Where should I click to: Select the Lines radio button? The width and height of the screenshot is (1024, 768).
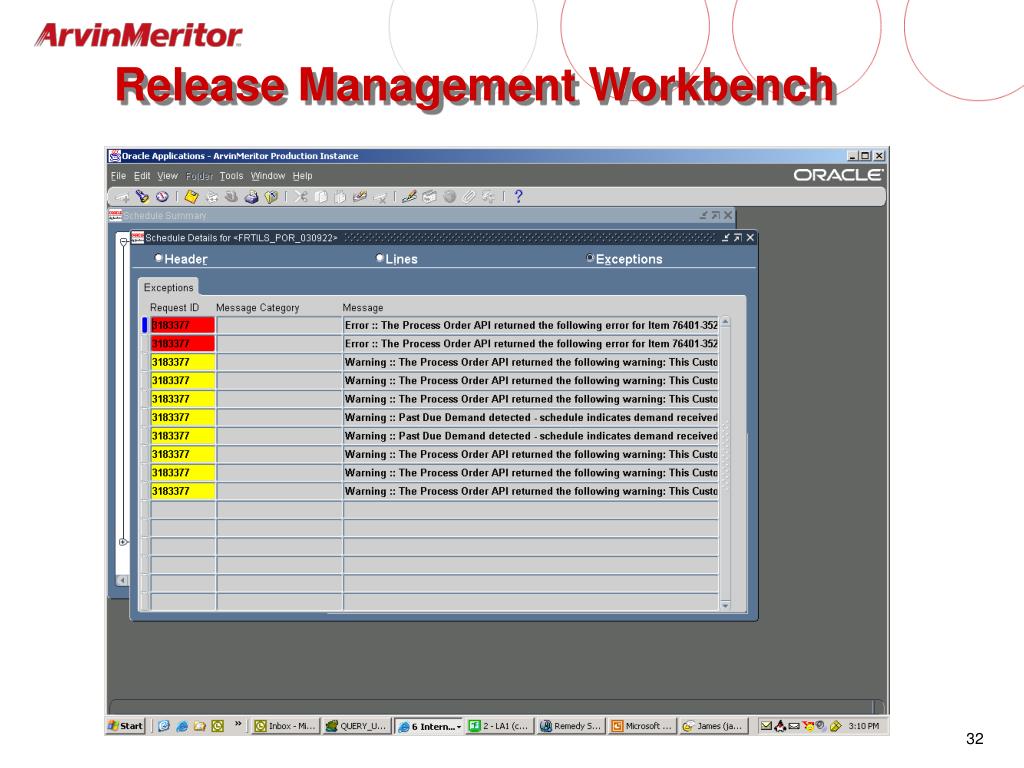[380, 258]
